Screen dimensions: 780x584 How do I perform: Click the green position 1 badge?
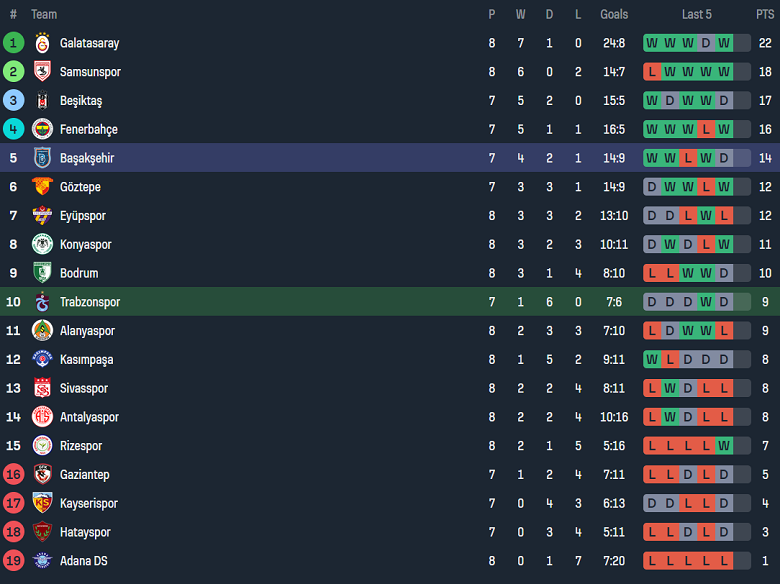14,43
